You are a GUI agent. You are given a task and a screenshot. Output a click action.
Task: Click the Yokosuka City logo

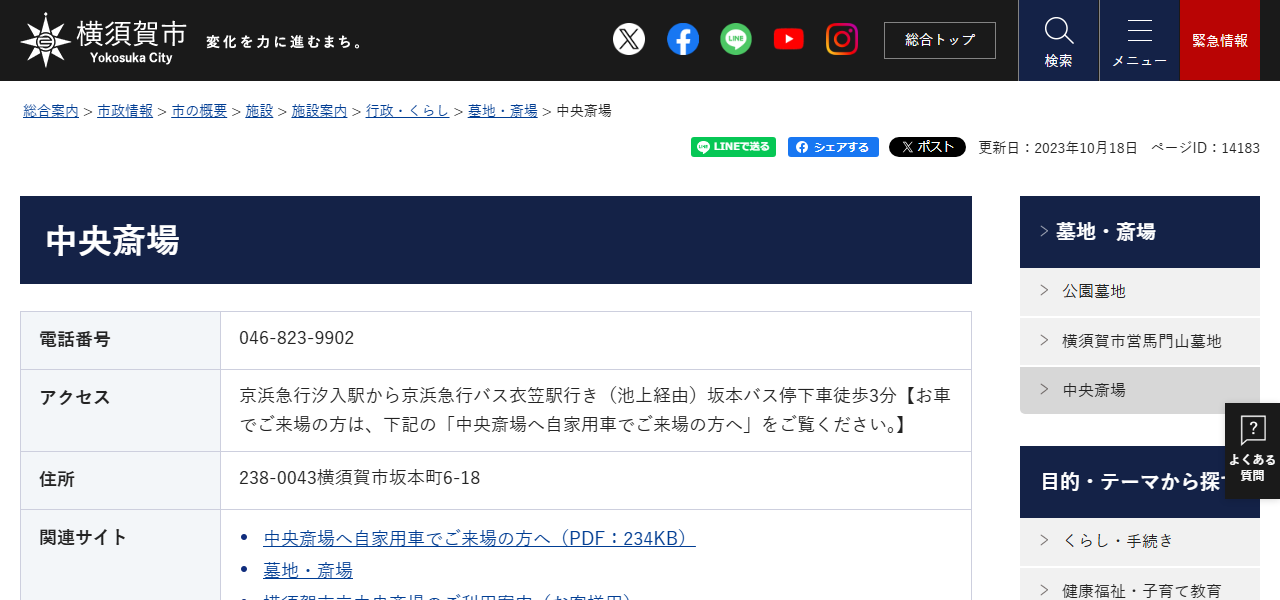104,40
